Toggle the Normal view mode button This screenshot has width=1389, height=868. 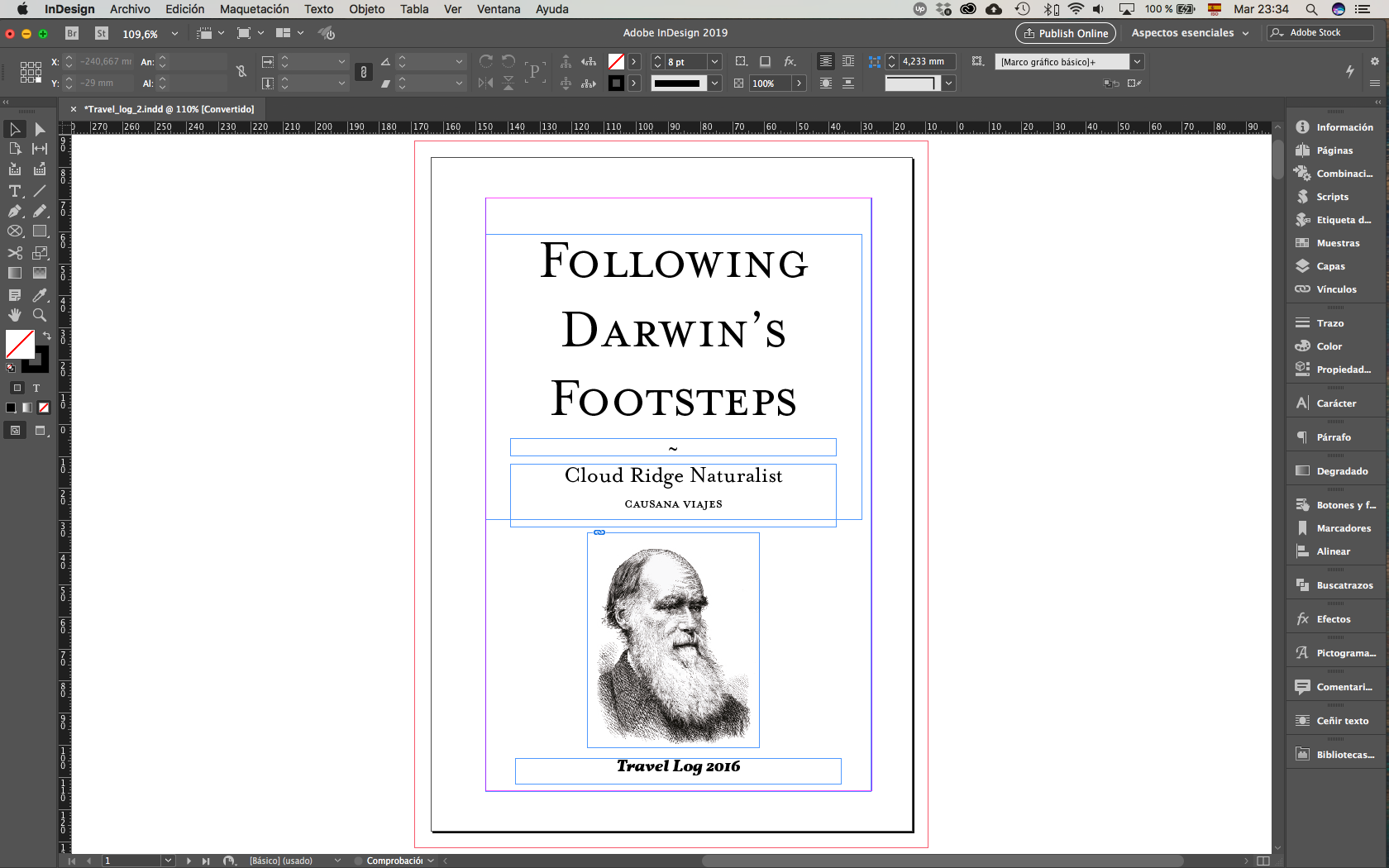(x=15, y=430)
